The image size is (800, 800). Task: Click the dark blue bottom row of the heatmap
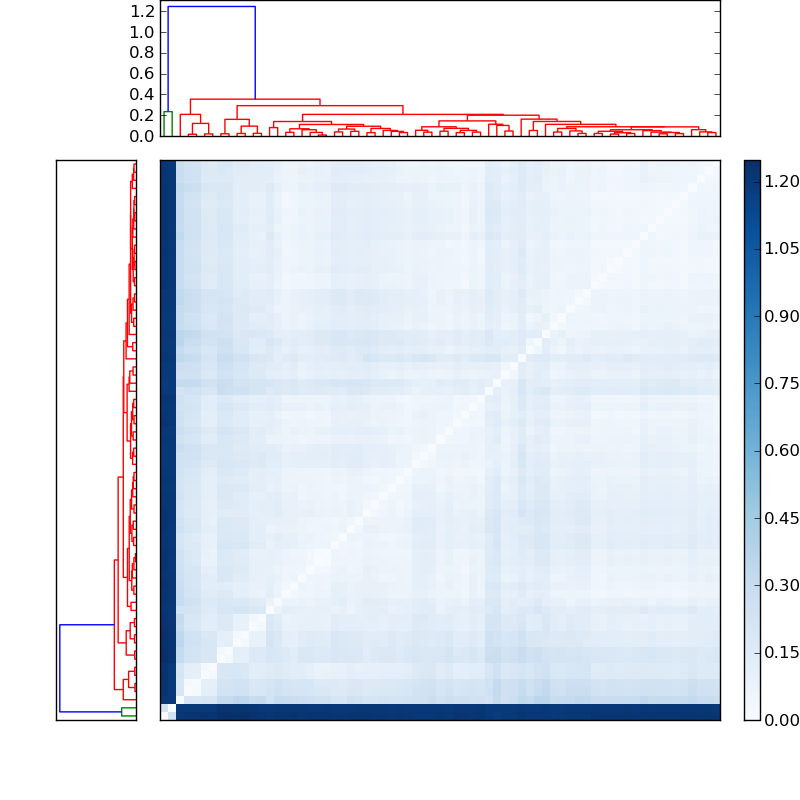coord(448,712)
